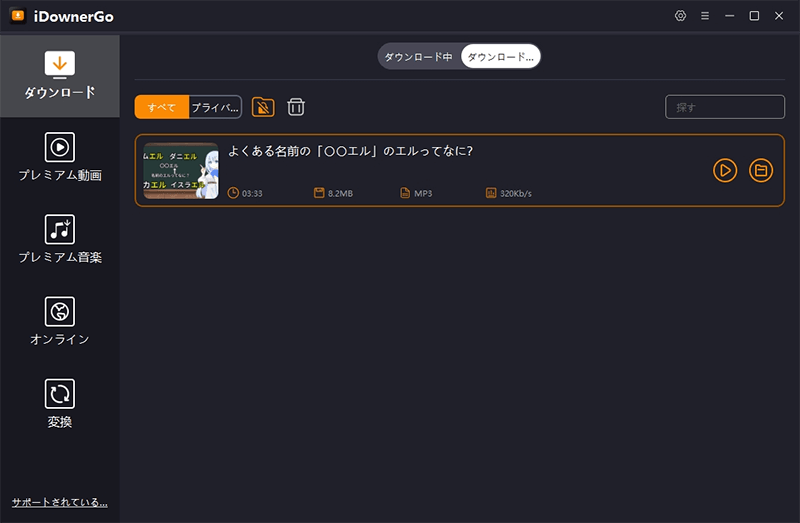Close the iDownerGo window

[x=779, y=16]
